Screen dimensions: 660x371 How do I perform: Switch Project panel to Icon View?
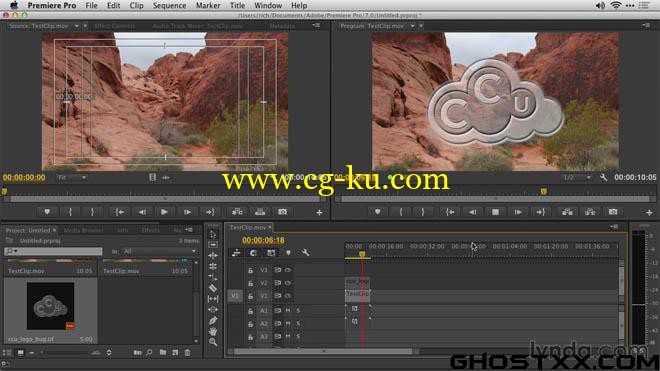20,352
